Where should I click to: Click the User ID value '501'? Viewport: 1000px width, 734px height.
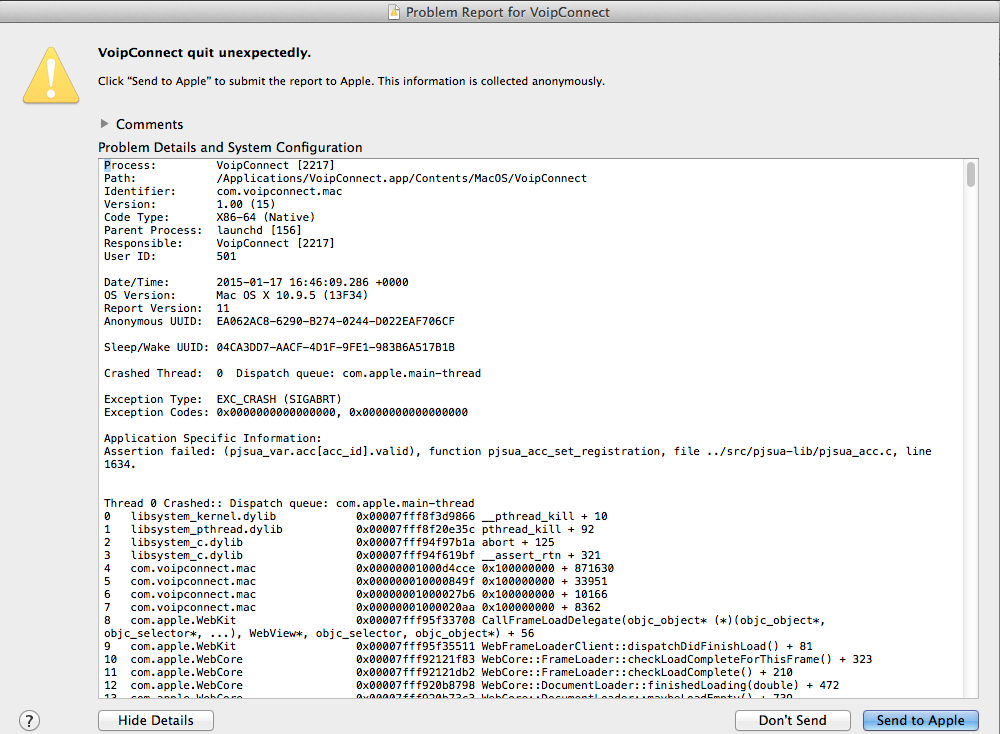pos(226,256)
